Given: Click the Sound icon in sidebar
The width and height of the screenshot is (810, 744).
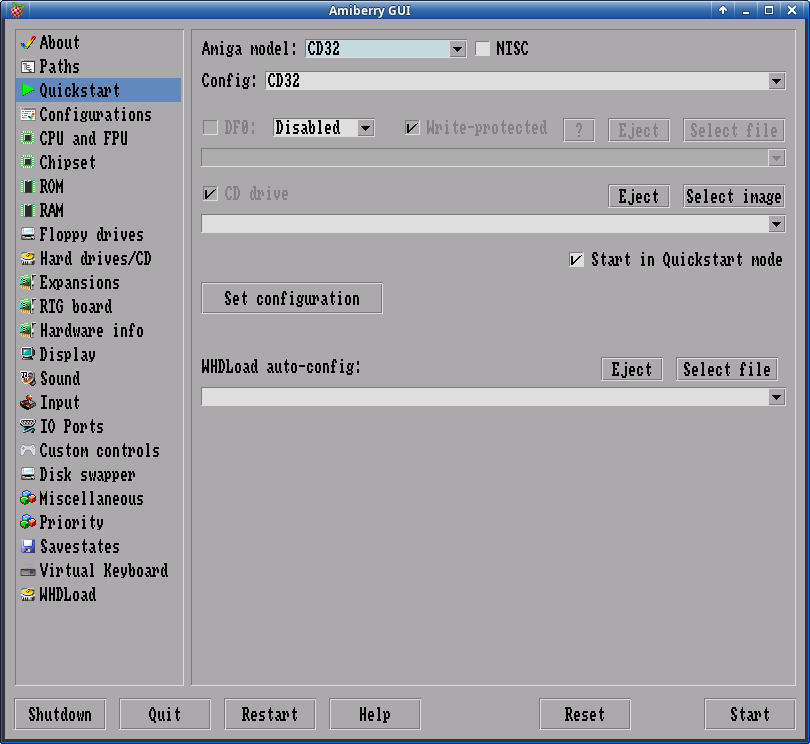Looking at the screenshot, I should click(x=27, y=378).
